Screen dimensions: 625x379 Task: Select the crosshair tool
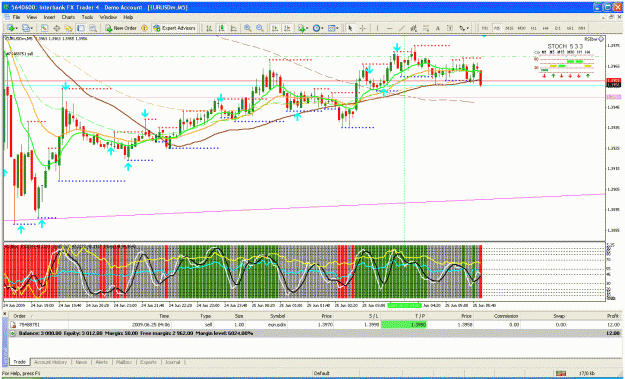[x=363, y=28]
